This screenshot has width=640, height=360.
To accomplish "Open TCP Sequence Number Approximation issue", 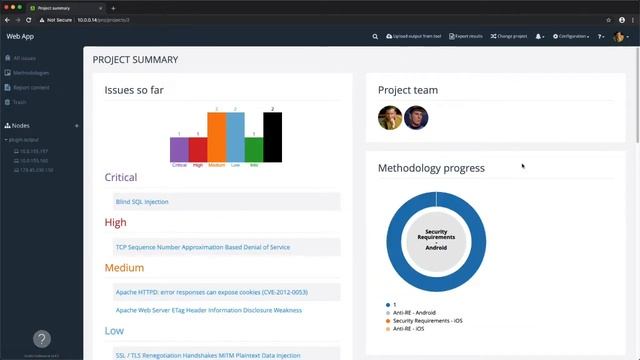I will point(203,247).
